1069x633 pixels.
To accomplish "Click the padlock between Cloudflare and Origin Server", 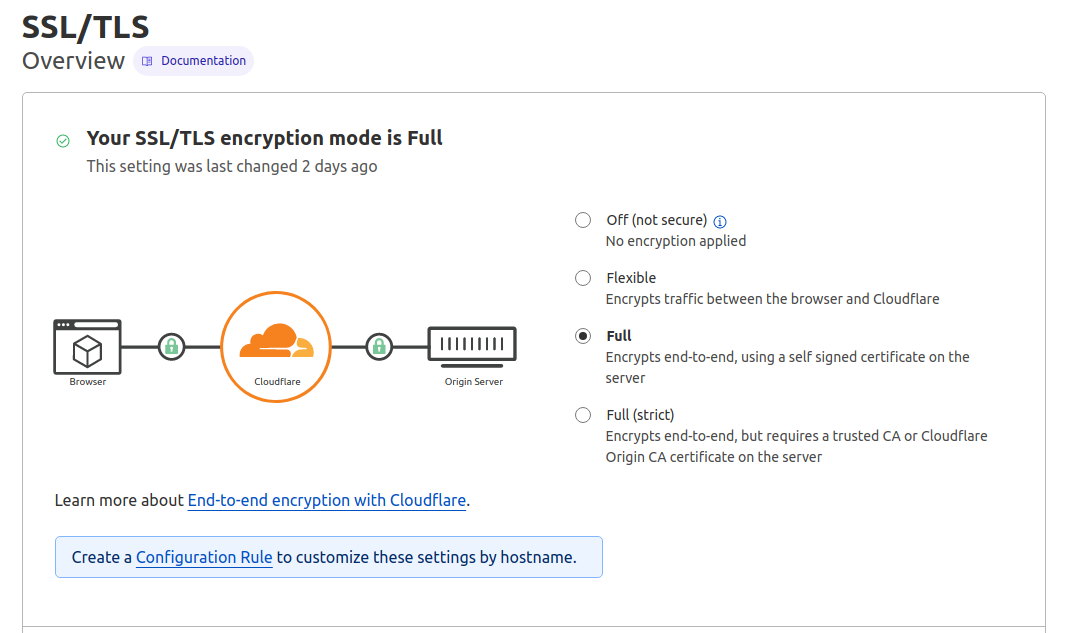I will [x=381, y=346].
